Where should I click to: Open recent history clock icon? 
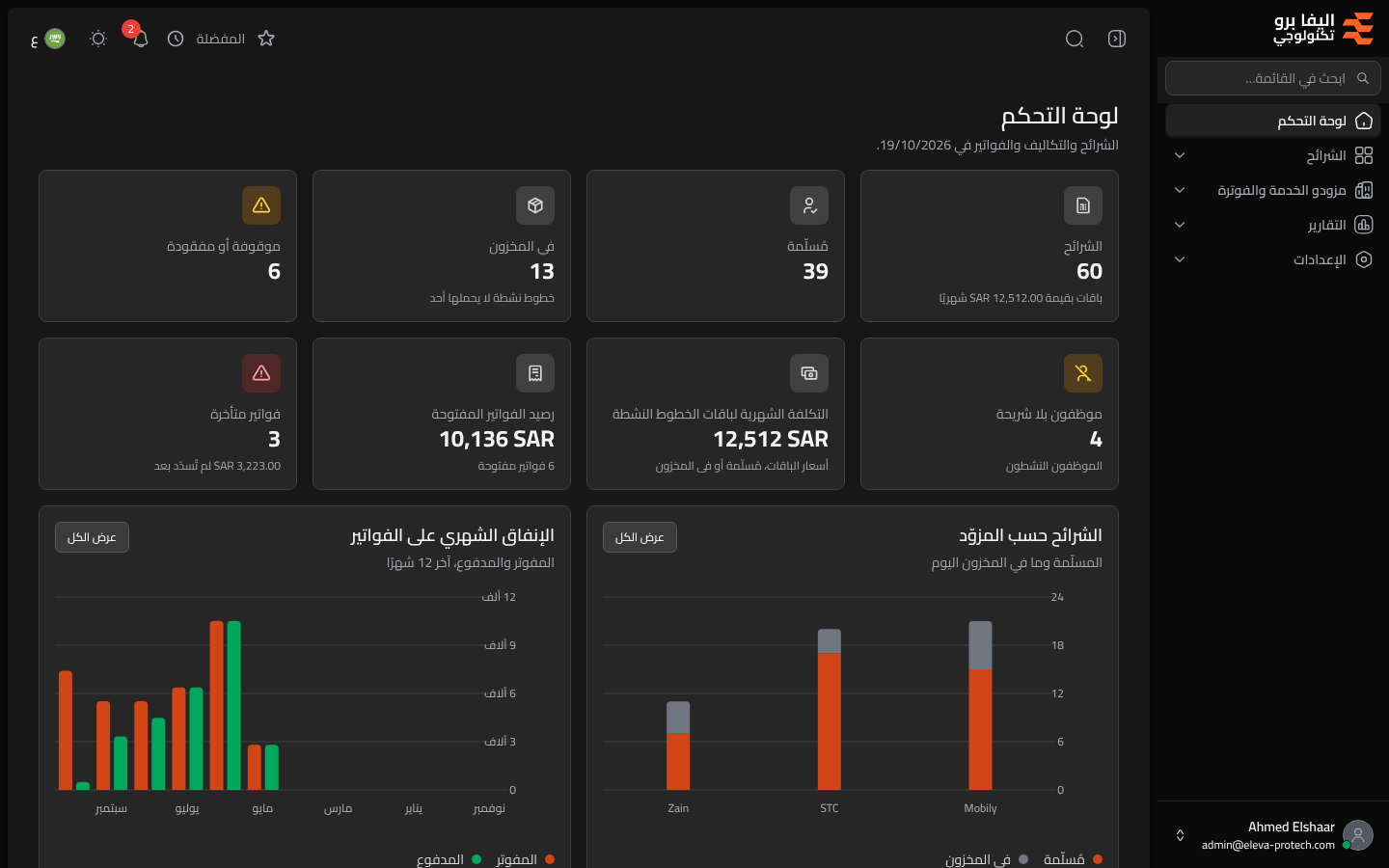[176, 39]
